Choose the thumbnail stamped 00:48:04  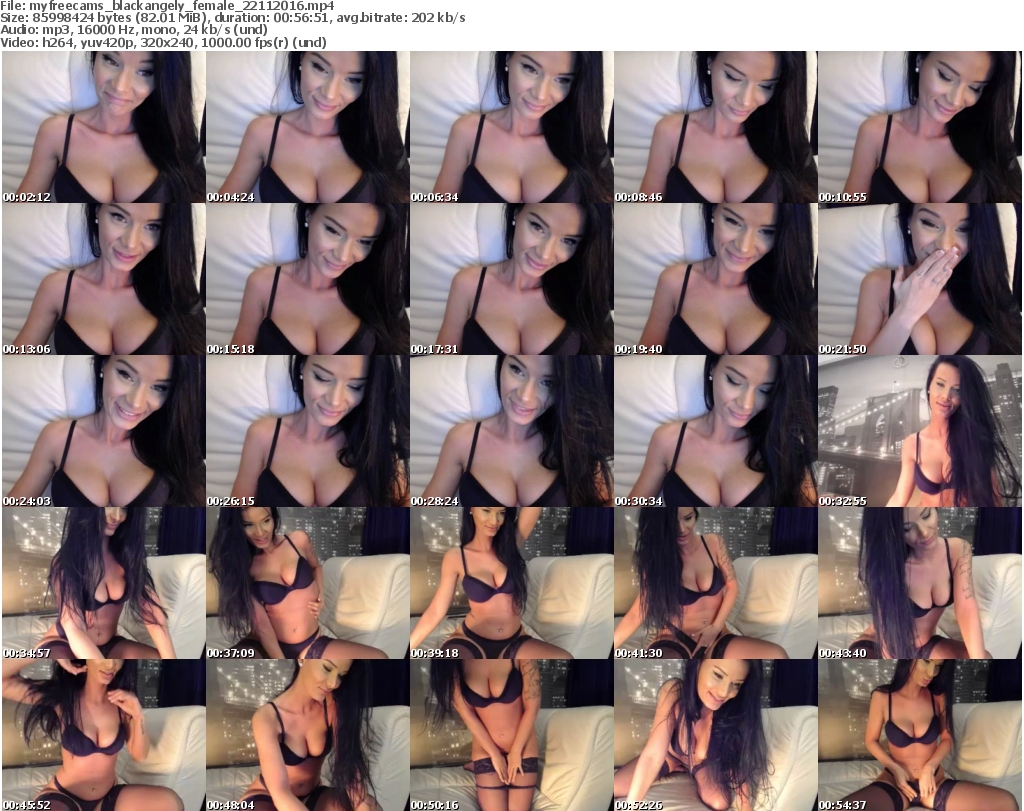308,735
